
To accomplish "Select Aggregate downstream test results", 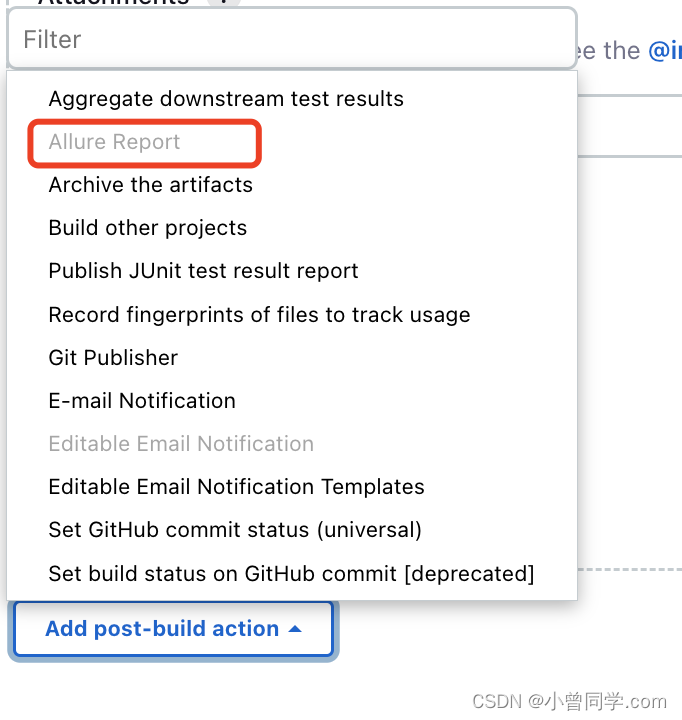I will pyautogui.click(x=226, y=99).
